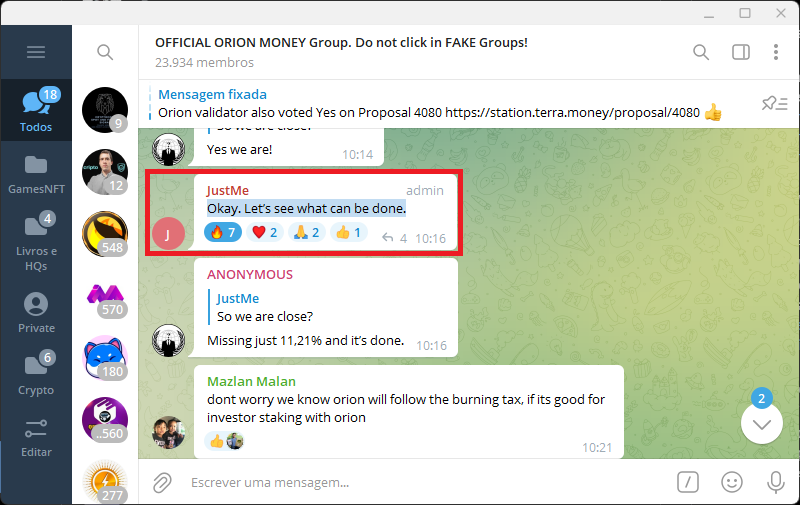The width and height of the screenshot is (800, 505).
Task: Click the attach file paperclip
Action: point(162,483)
